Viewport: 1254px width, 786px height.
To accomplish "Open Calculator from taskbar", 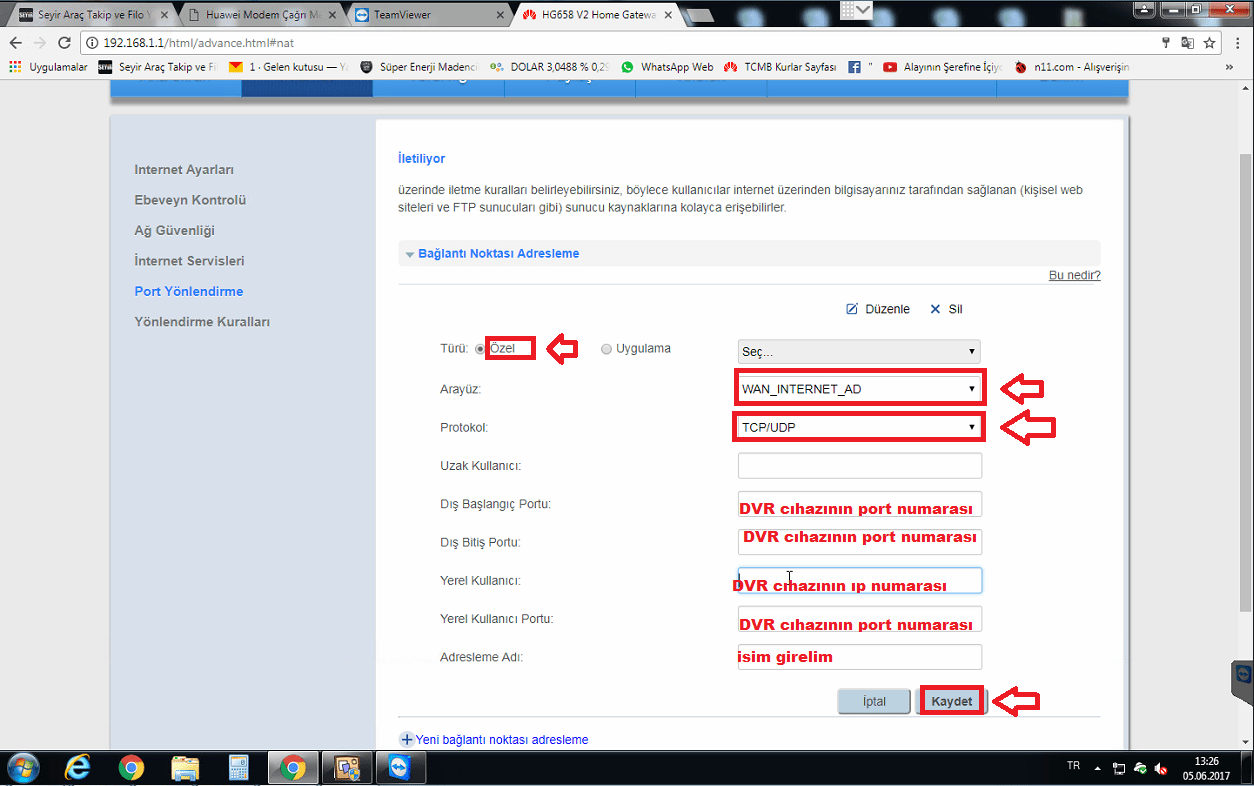I will [x=239, y=768].
